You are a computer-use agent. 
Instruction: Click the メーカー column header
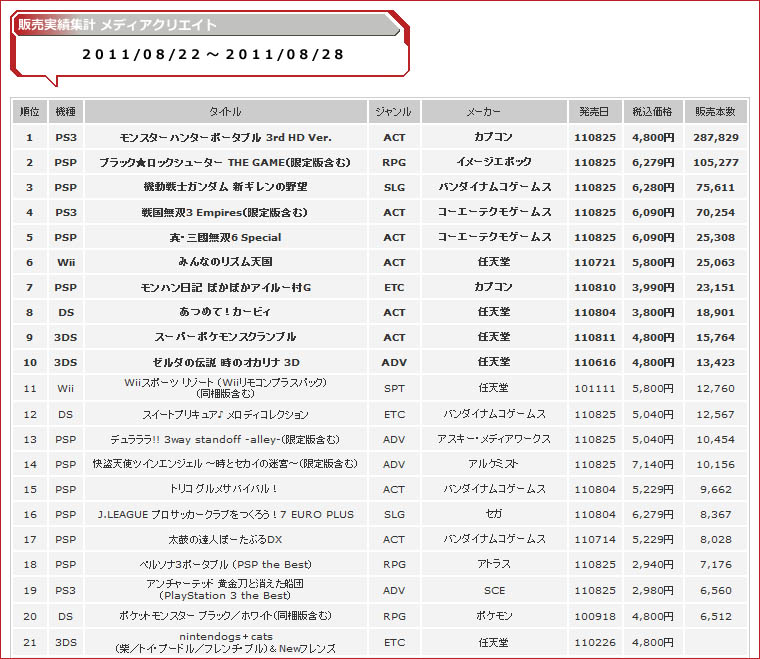pyautogui.click(x=494, y=111)
